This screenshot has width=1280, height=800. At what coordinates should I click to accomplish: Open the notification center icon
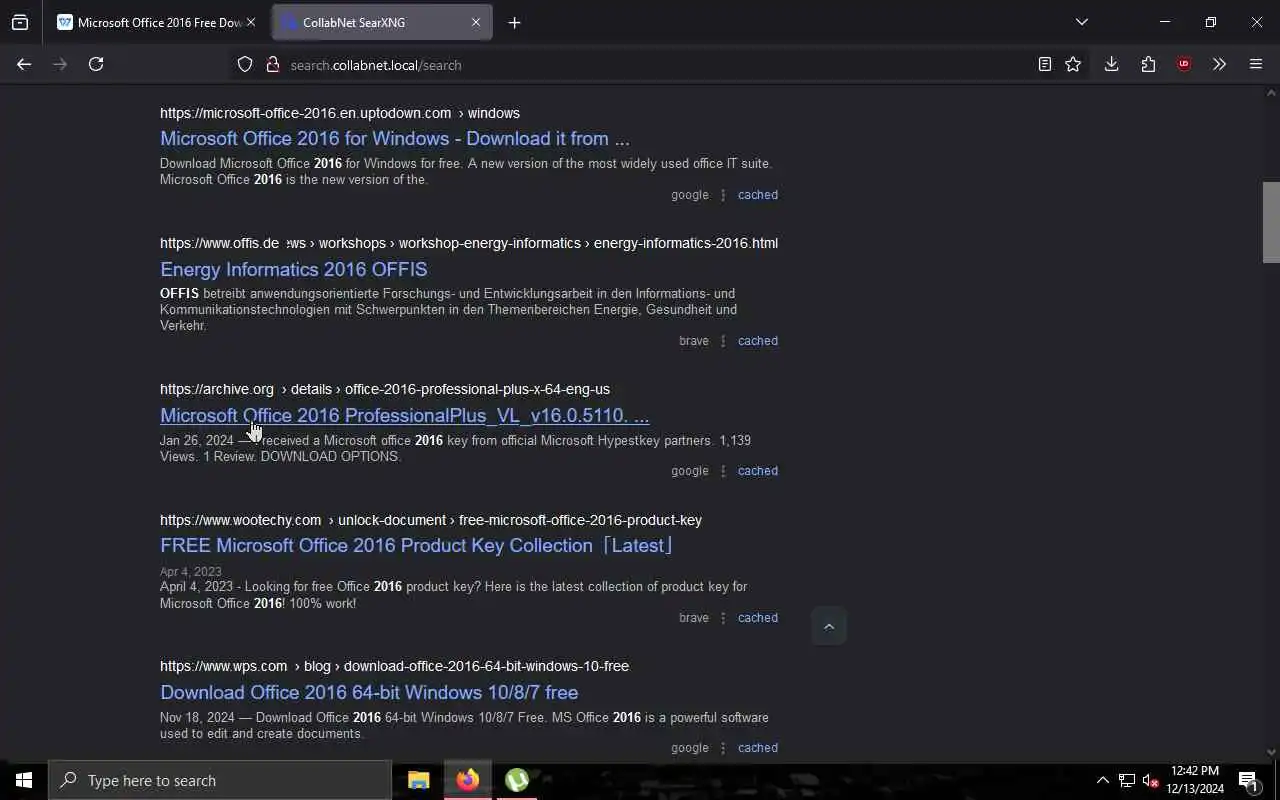tap(1249, 780)
